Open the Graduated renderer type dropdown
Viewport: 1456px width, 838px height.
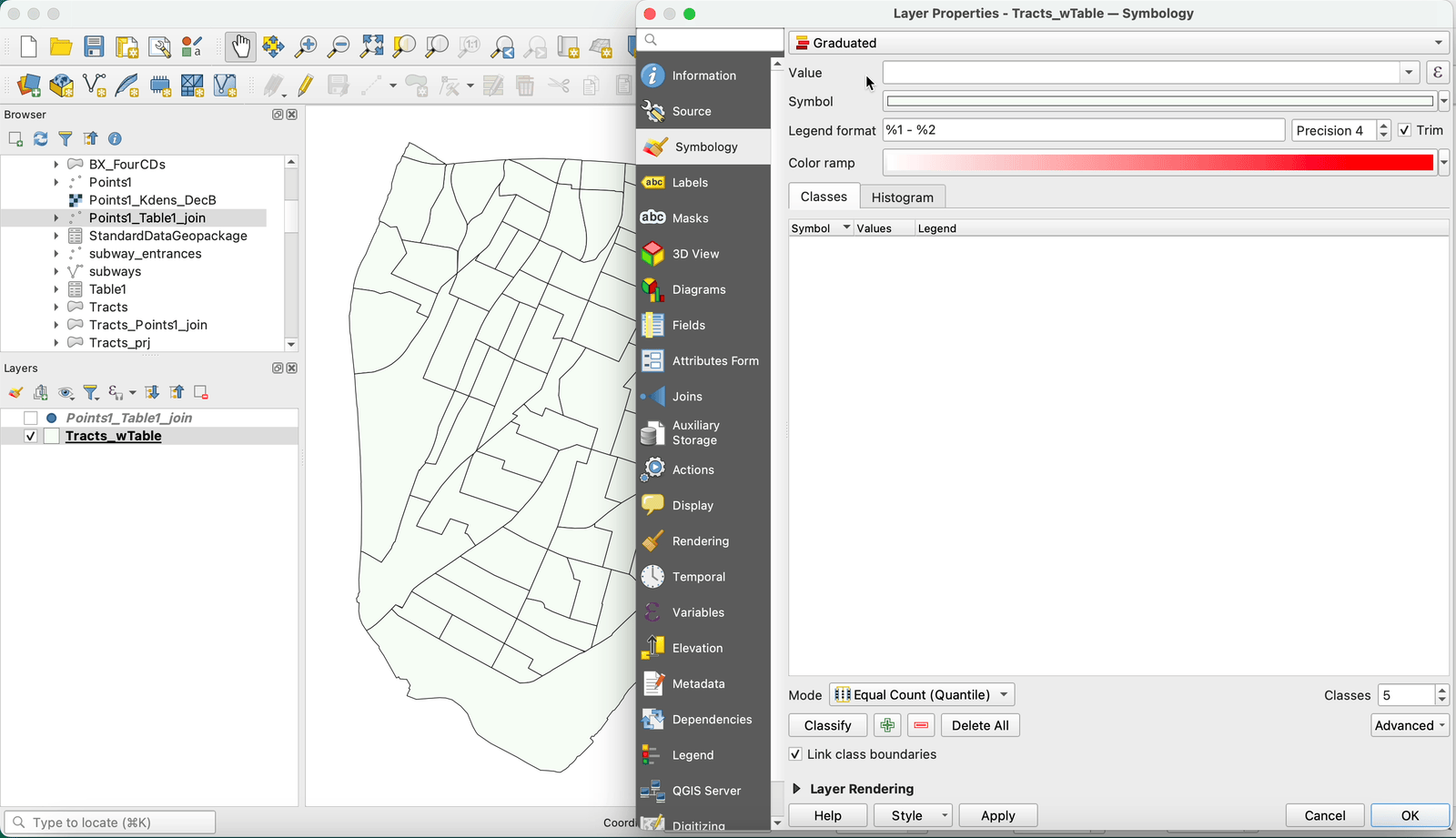[1118, 43]
